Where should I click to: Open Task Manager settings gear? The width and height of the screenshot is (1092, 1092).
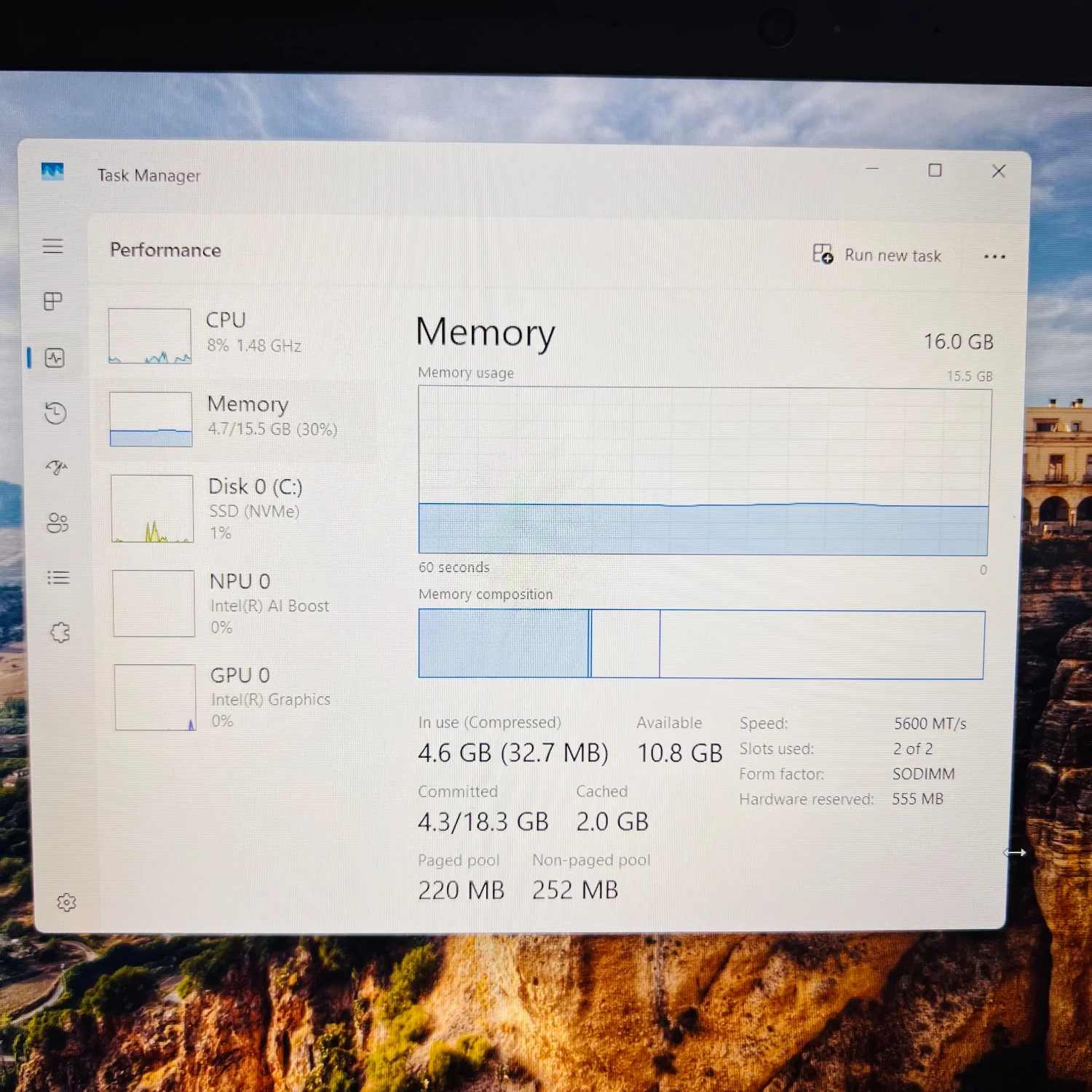pyautogui.click(x=66, y=903)
